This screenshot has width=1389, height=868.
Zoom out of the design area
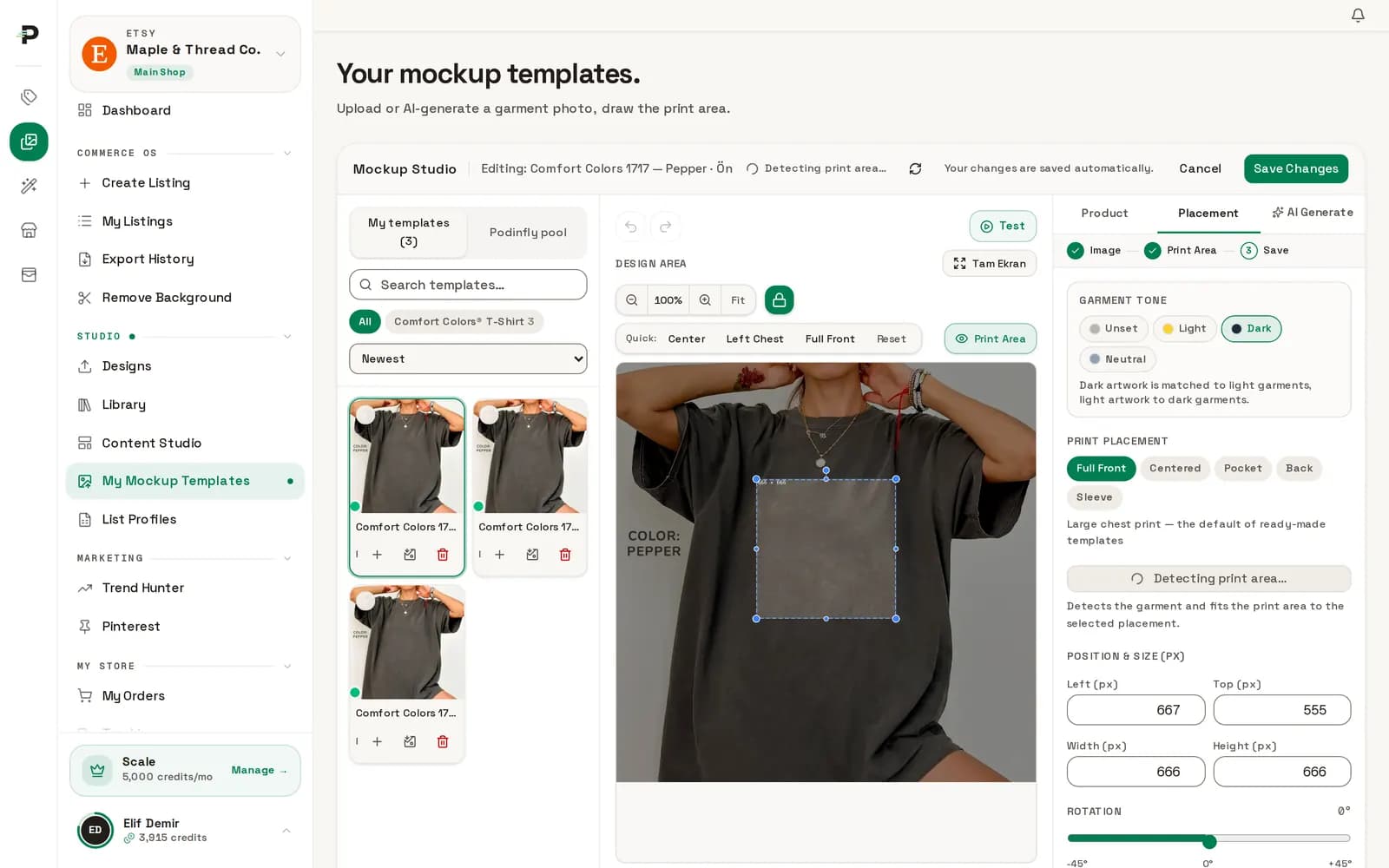tap(632, 300)
